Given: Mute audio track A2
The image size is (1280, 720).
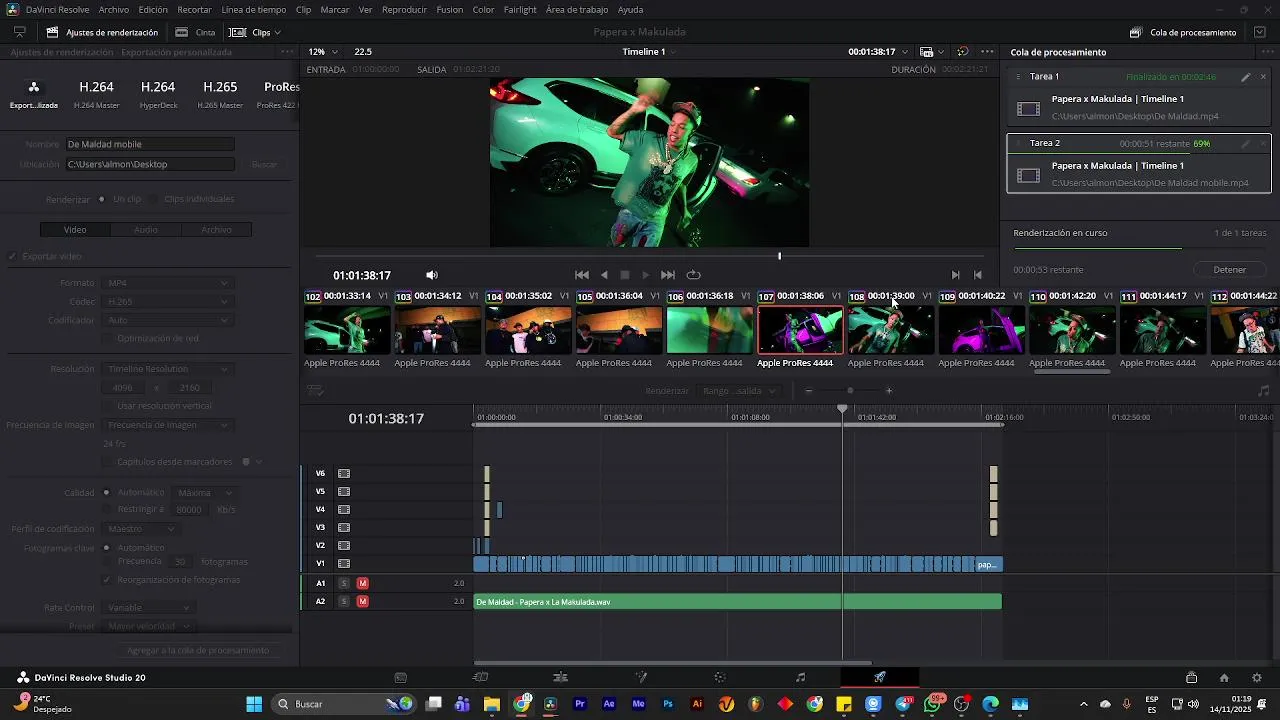Looking at the screenshot, I should click(x=362, y=601).
